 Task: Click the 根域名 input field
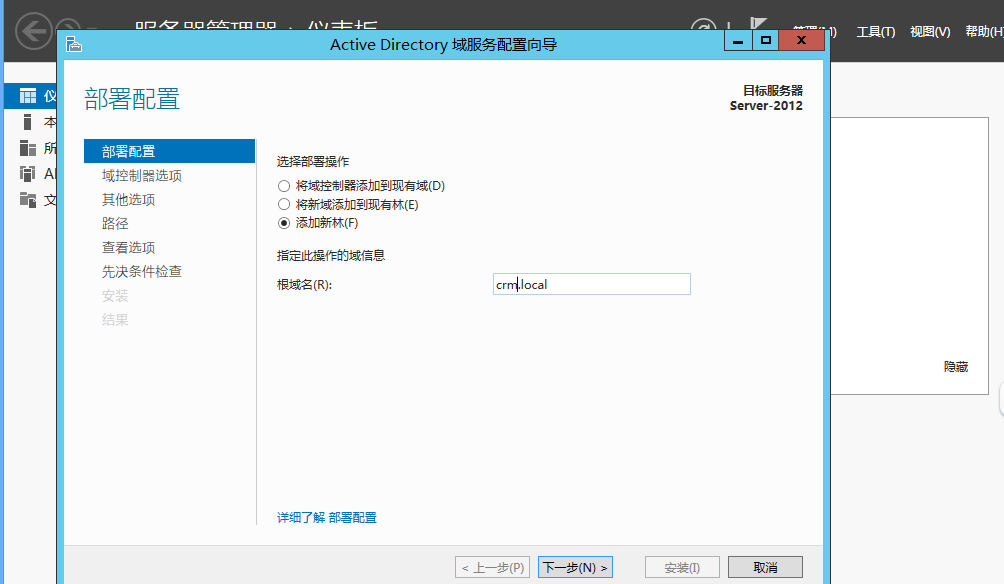click(x=592, y=284)
